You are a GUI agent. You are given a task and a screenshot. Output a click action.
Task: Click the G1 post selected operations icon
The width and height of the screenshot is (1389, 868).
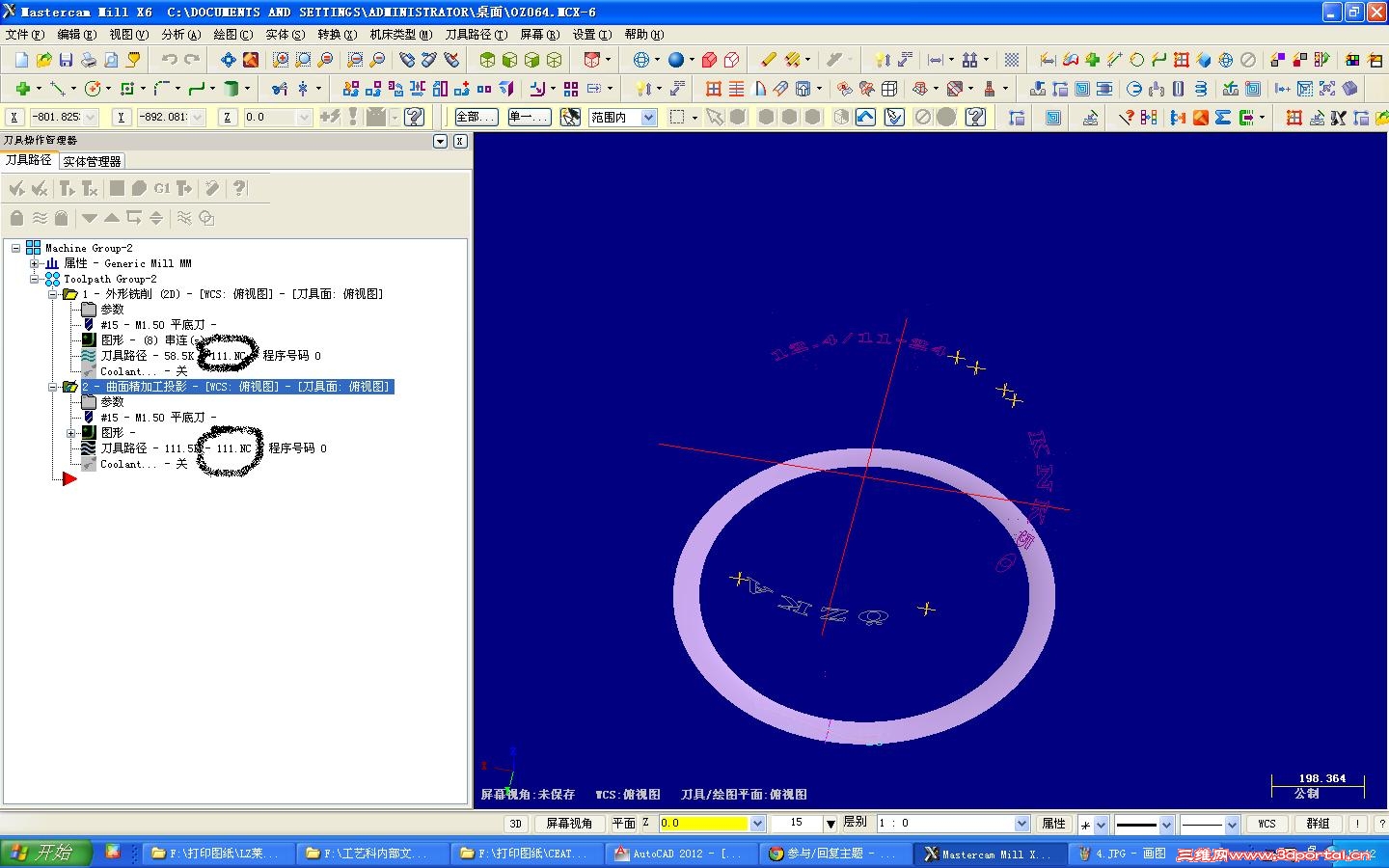click(x=162, y=188)
